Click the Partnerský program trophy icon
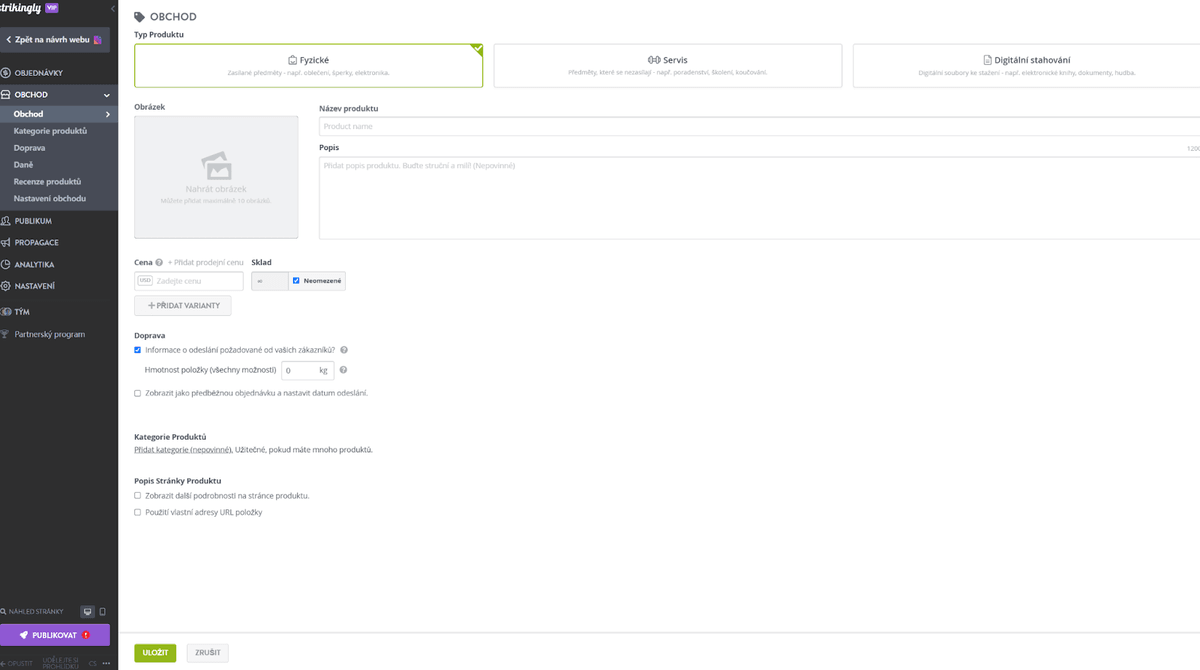Image resolution: width=1200 pixels, height=670 pixels. click(x=6, y=334)
